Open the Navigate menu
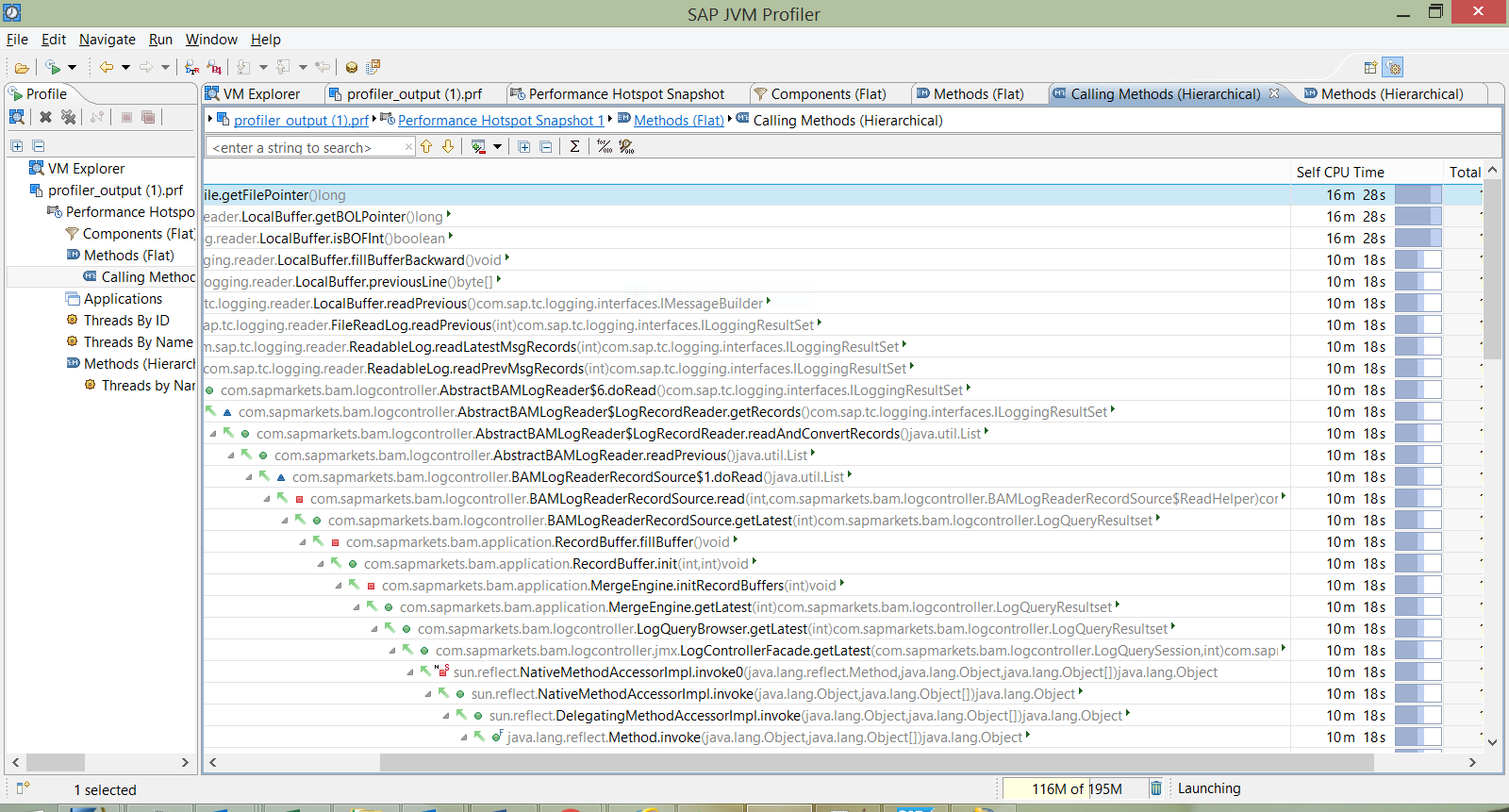Viewport: 1509px width, 812px height. (x=108, y=40)
